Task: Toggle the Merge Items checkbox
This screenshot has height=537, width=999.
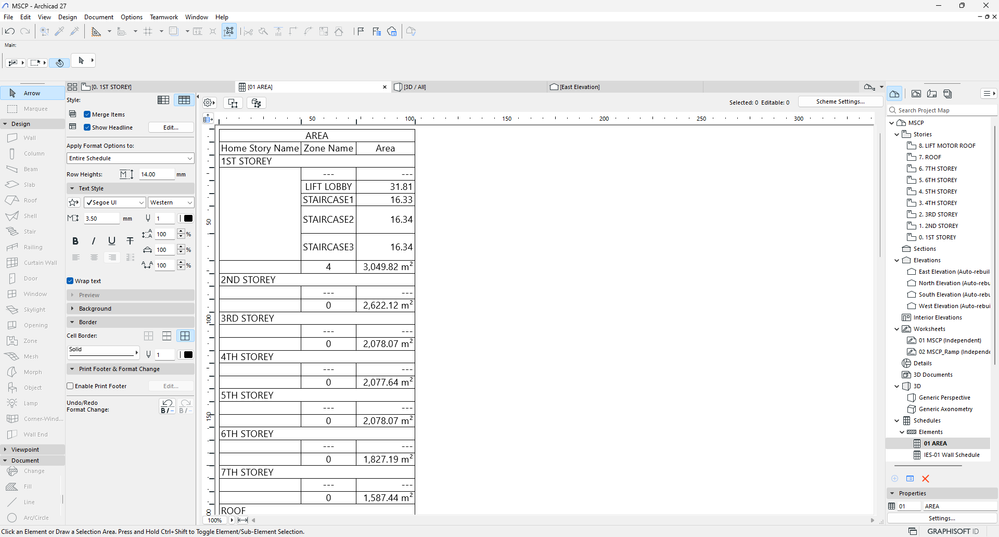Action: coord(87,115)
